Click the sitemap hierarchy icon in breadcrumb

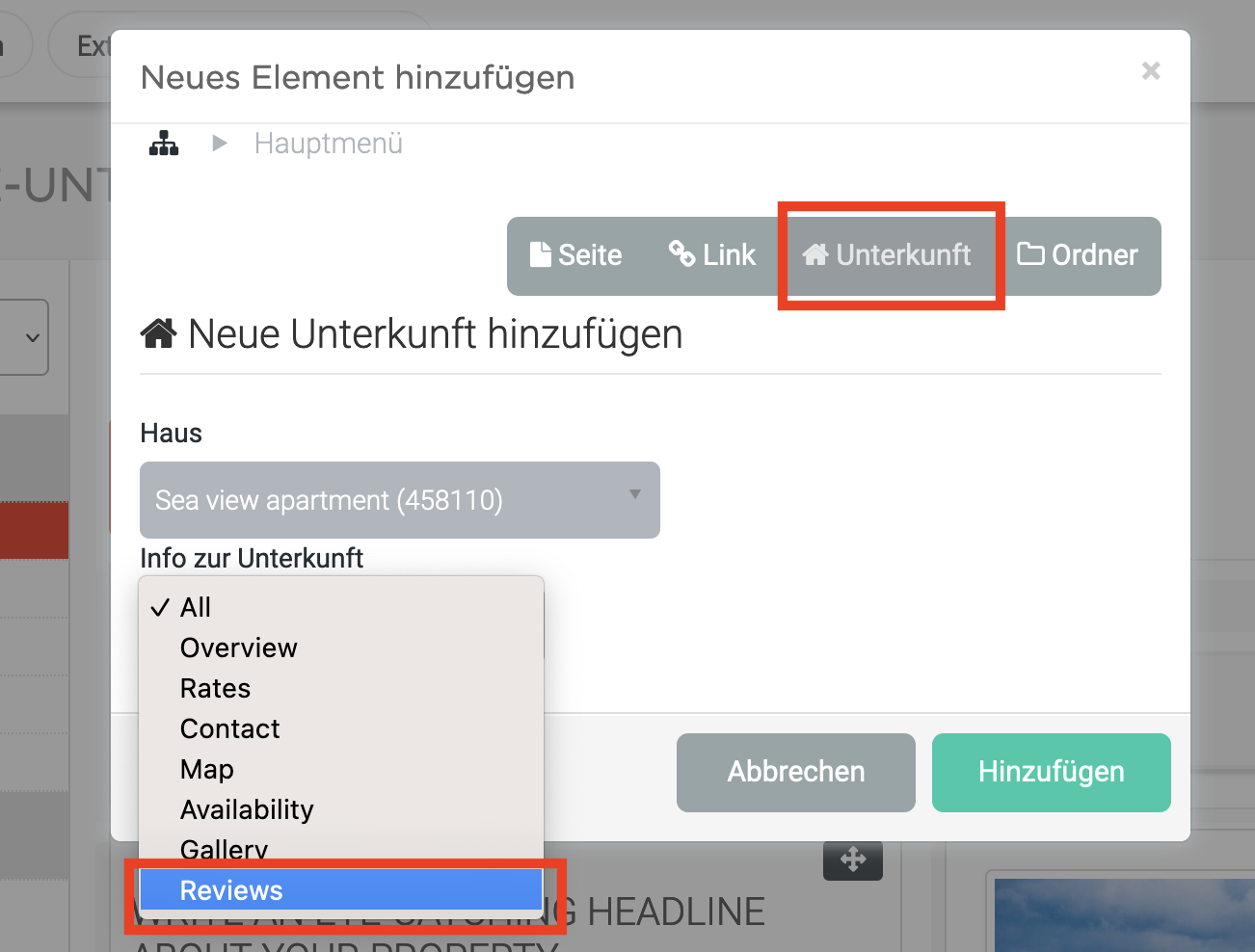click(164, 144)
